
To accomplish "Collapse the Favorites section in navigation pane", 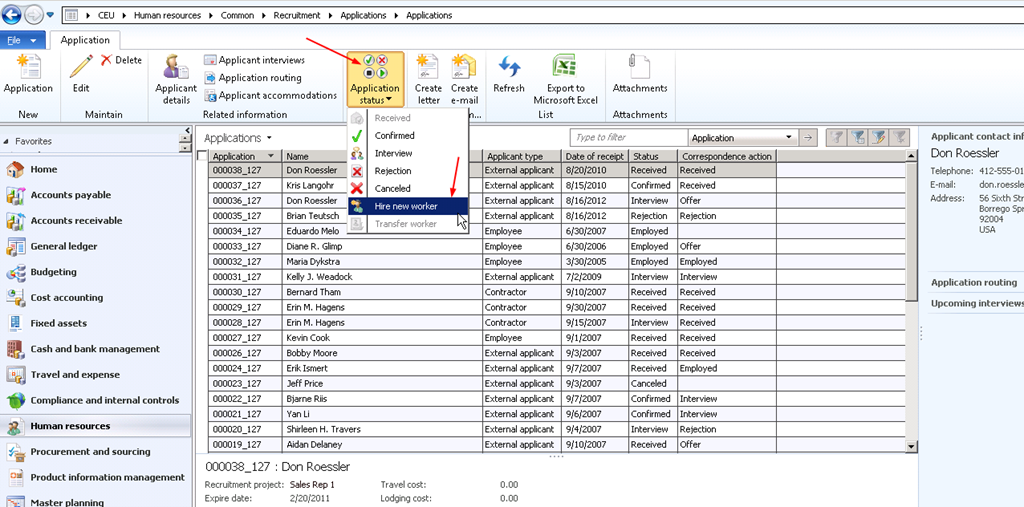I will coord(7,142).
